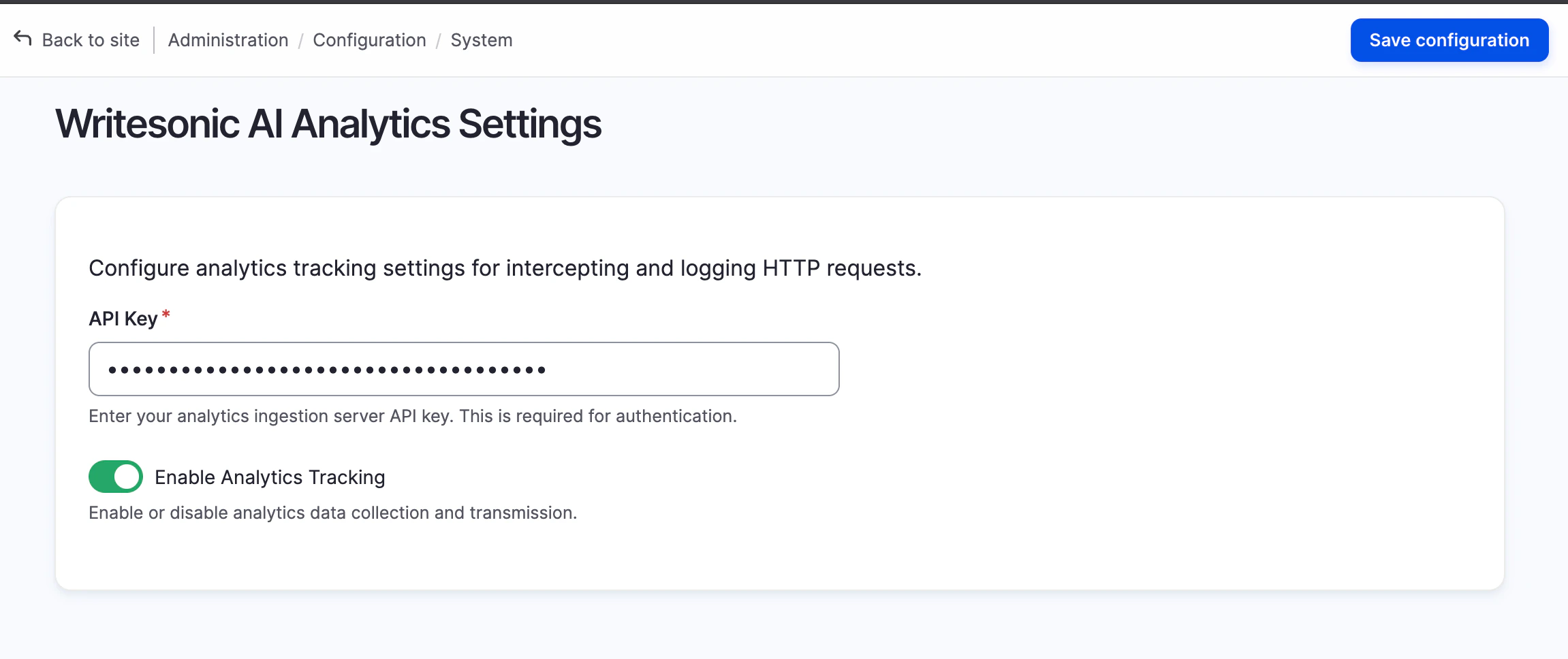The image size is (1568, 659).
Task: Click the Save configuration button
Action: click(x=1449, y=40)
